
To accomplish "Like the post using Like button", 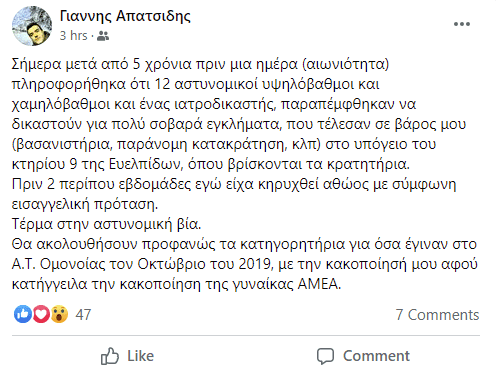I will (128, 356).
